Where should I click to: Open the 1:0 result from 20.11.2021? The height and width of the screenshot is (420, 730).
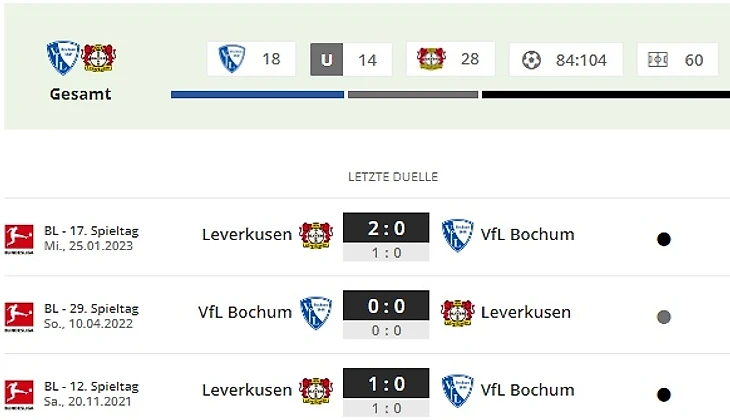coord(386,384)
